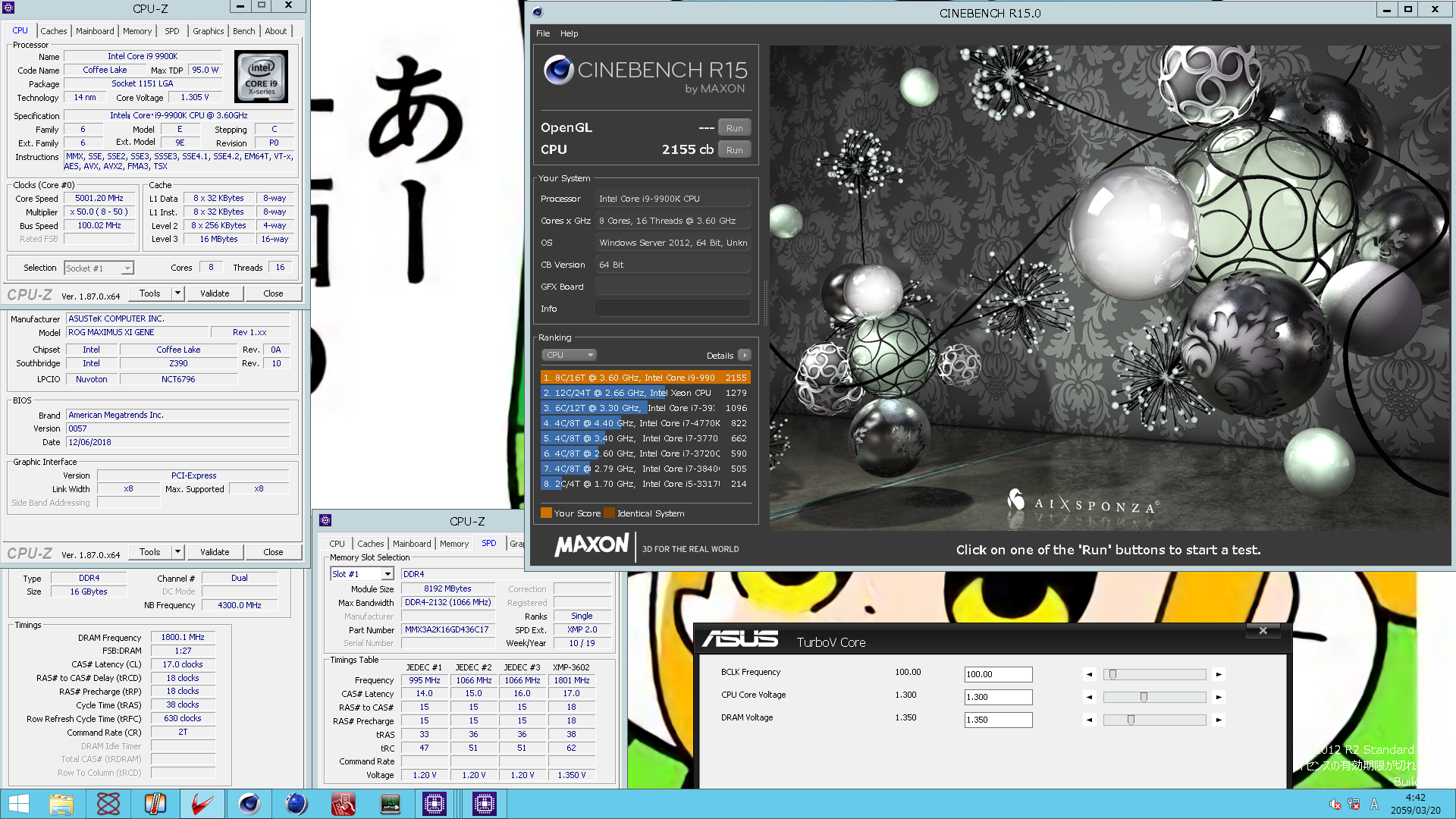Screen dimensions: 1456x819
Task: Select the 2C/4T i5-3317U ranking entry
Action: 645,484
